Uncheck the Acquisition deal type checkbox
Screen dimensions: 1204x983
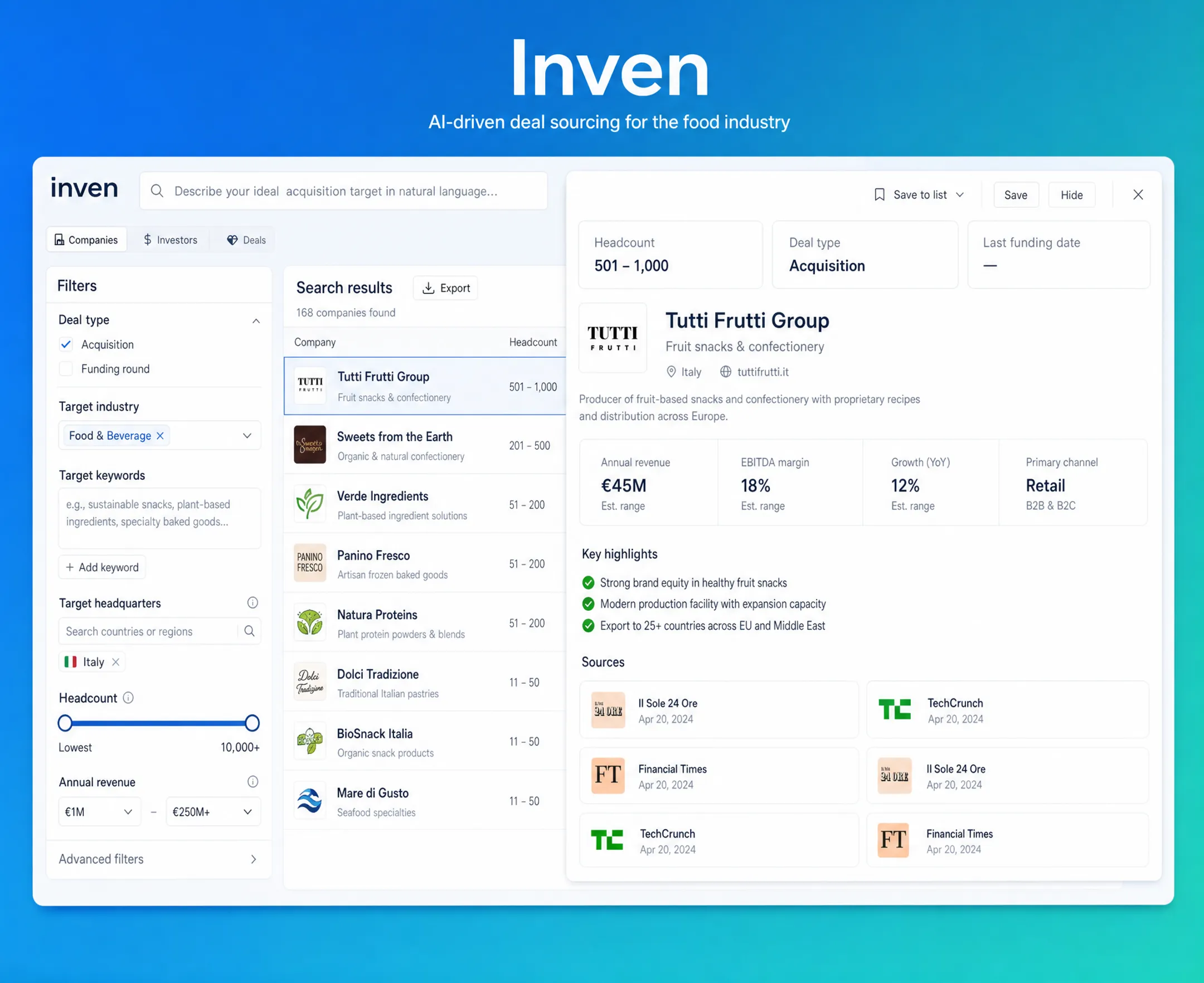[66, 344]
